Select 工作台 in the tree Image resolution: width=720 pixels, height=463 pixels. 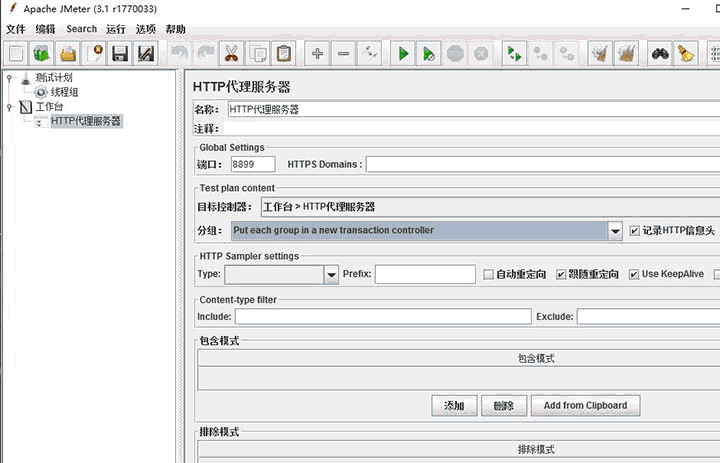[49, 107]
